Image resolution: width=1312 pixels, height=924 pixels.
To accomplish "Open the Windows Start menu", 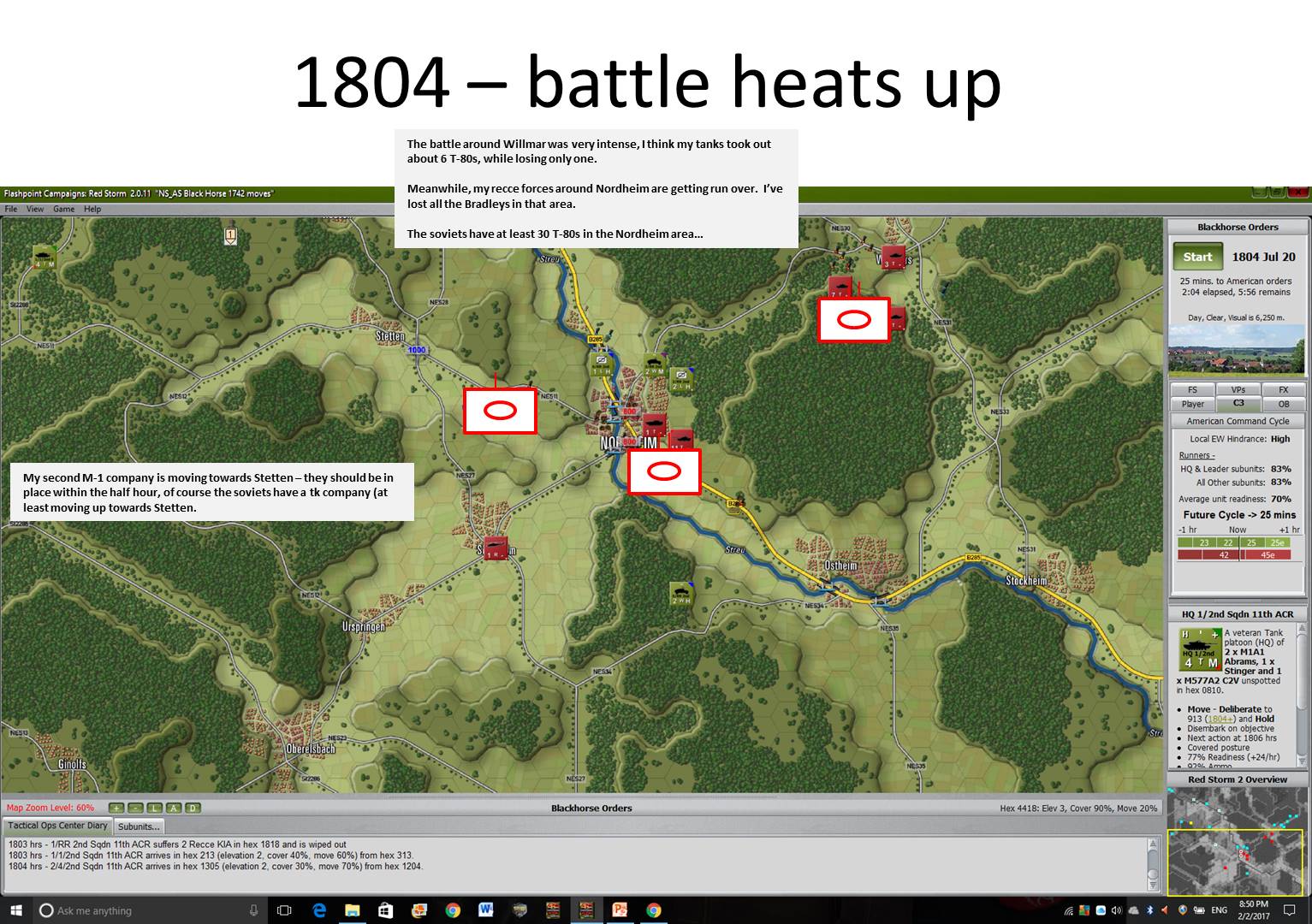I will click(x=15, y=910).
